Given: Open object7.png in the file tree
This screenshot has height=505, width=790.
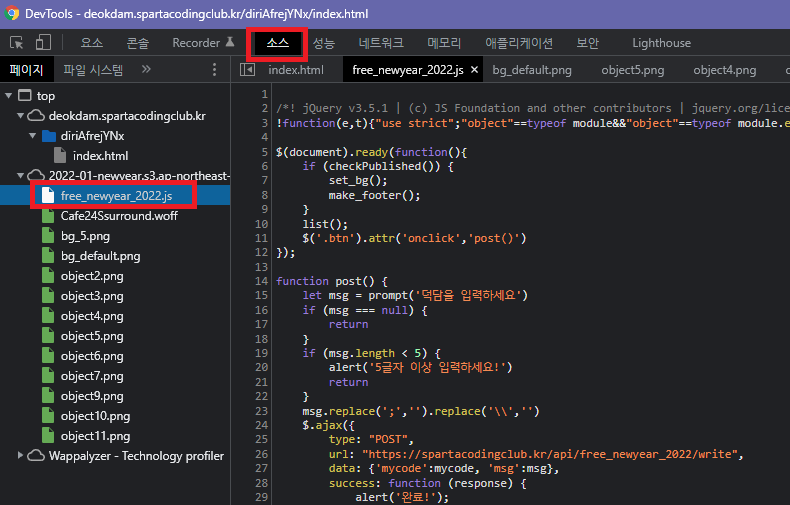Looking at the screenshot, I should point(92,376).
